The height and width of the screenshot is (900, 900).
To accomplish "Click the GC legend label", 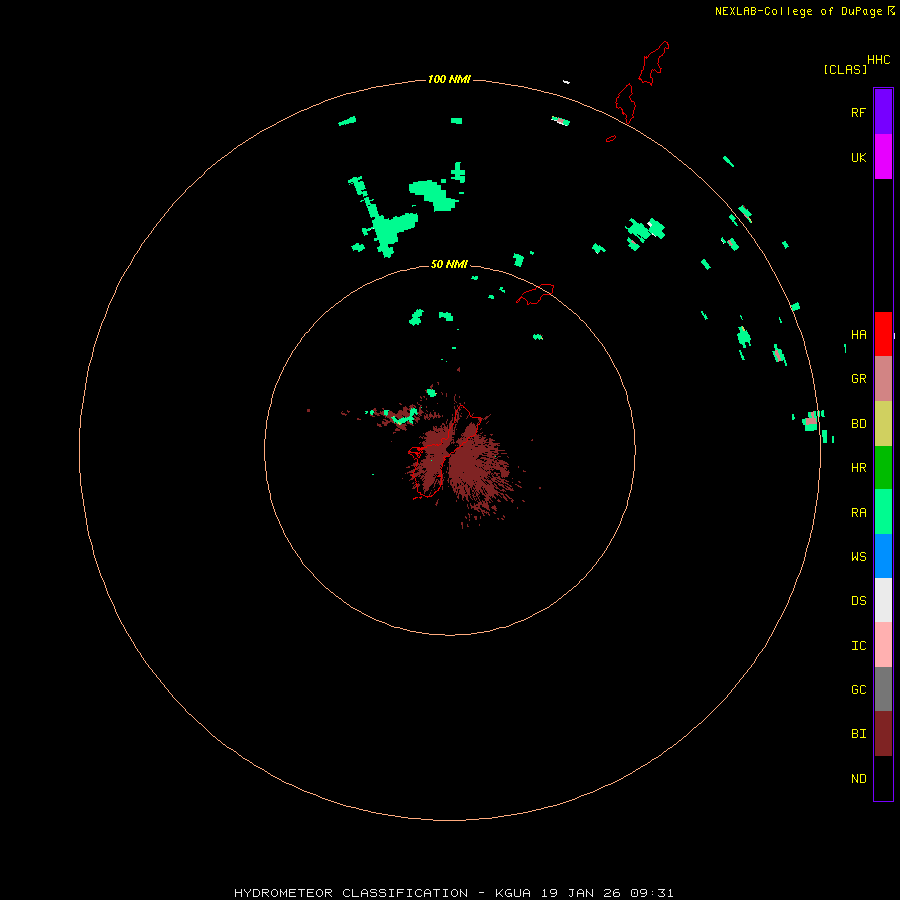I will tap(858, 689).
